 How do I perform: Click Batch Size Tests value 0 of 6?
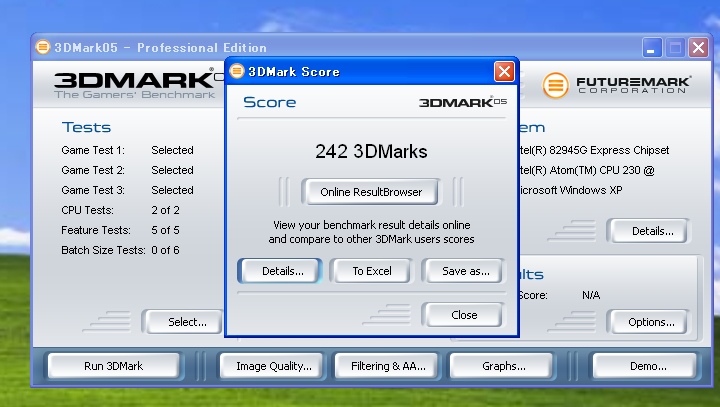coord(165,250)
